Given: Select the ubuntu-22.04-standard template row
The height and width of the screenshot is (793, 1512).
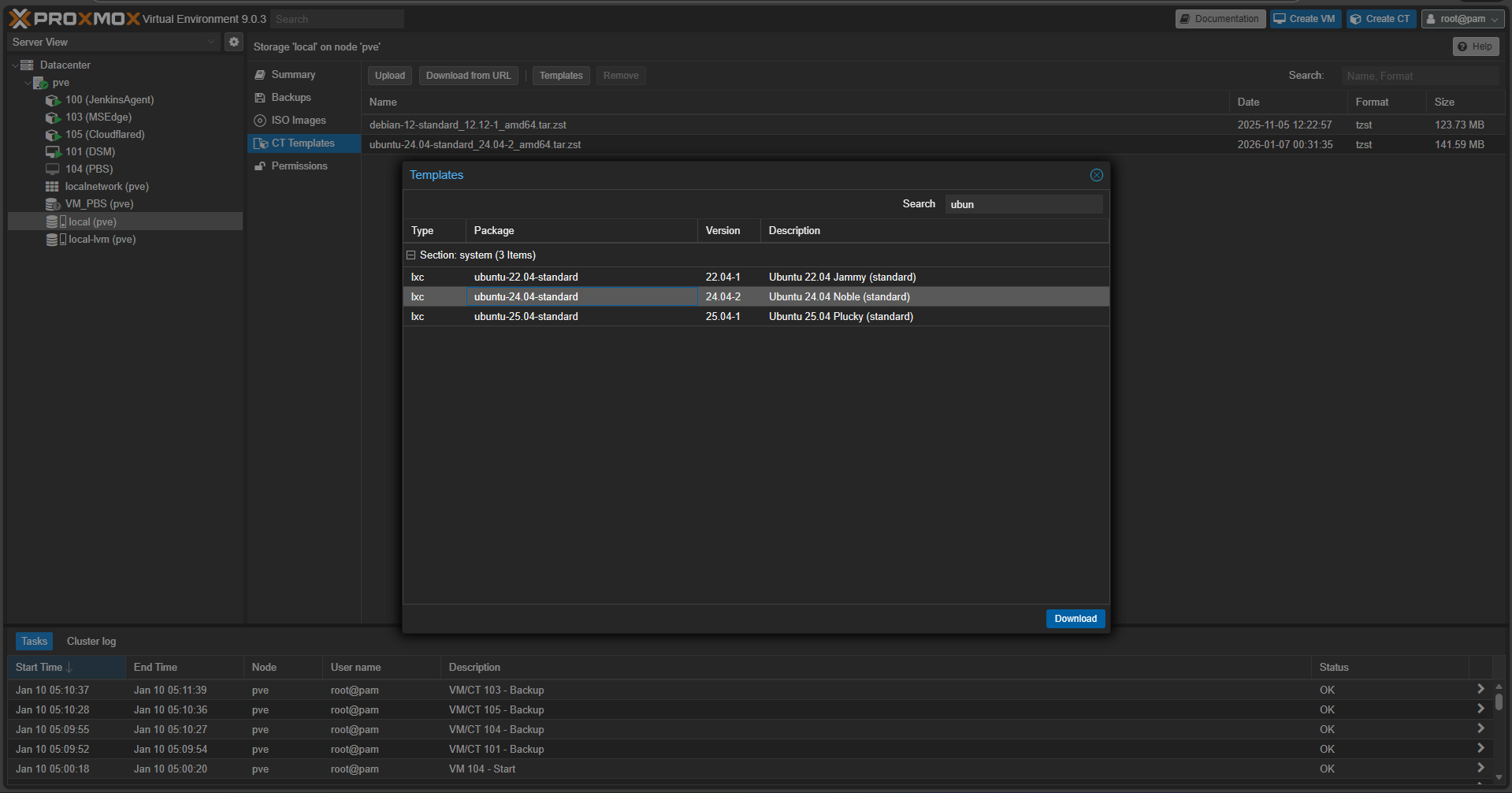Looking at the screenshot, I should 756,277.
